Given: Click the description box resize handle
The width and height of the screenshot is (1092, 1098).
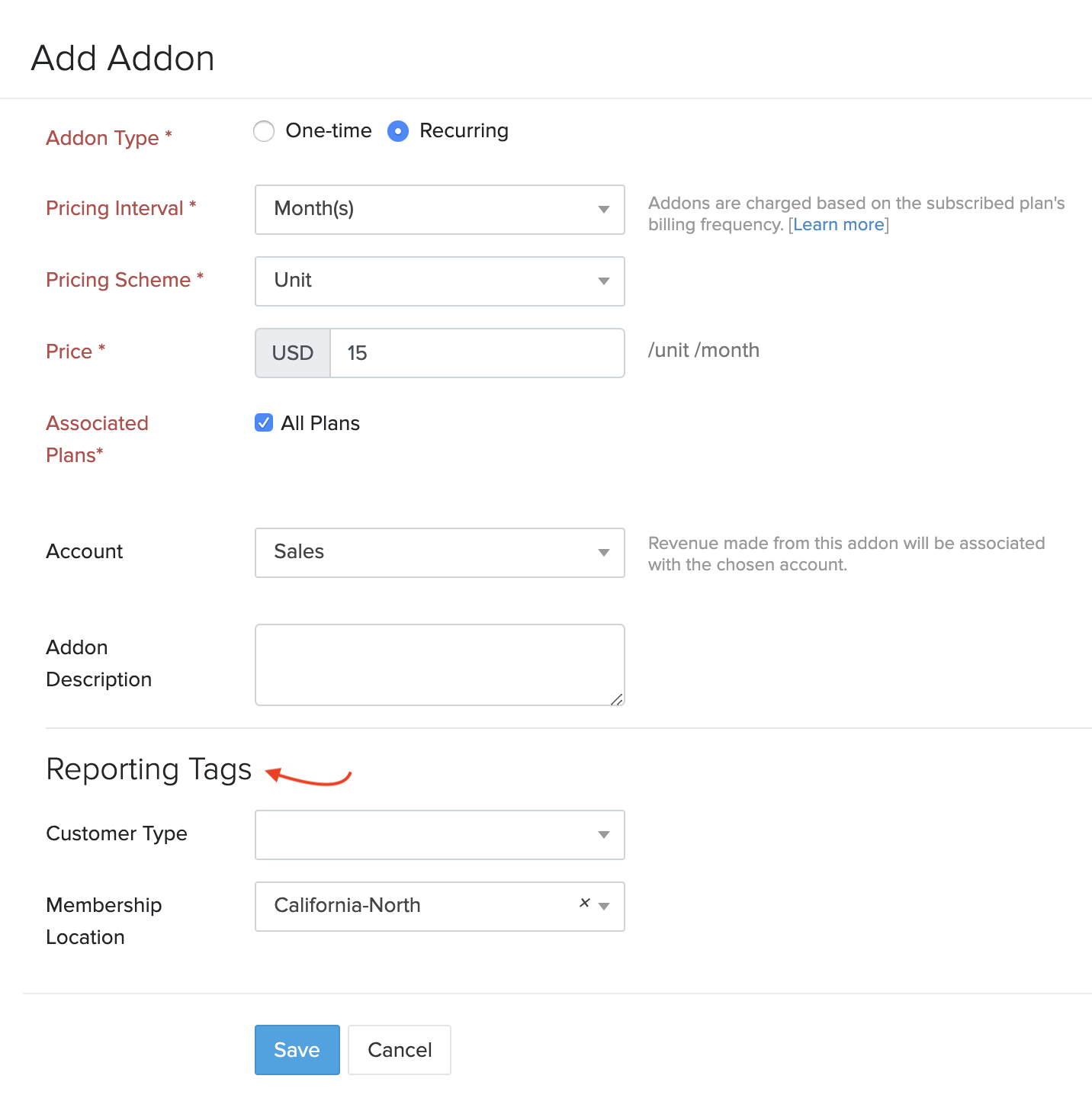Looking at the screenshot, I should pos(618,700).
